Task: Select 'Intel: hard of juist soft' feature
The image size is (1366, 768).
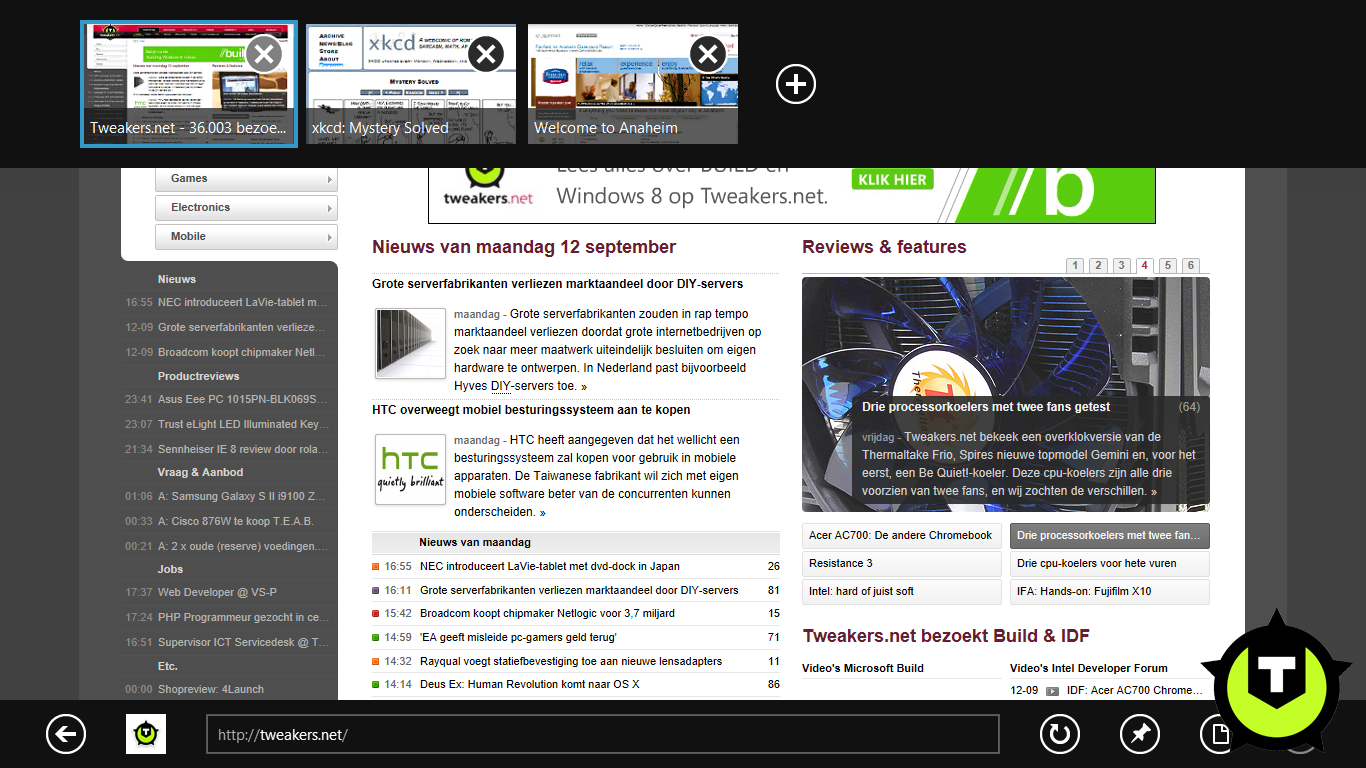Action: (x=901, y=592)
